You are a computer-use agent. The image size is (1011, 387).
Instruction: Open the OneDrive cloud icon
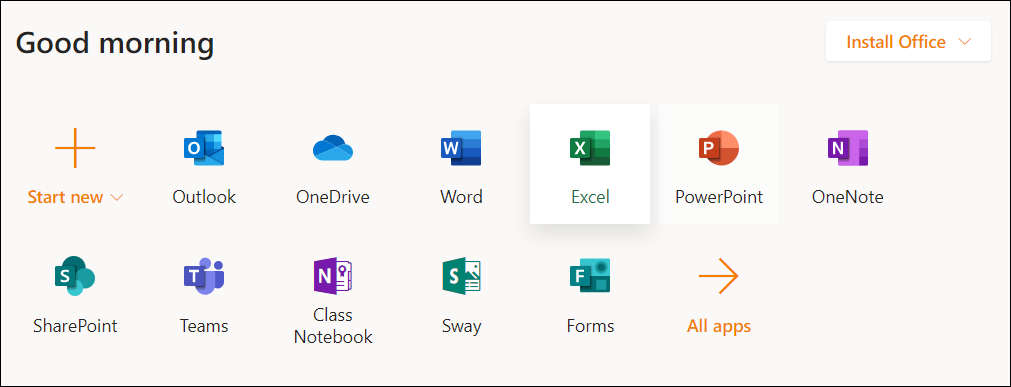[x=333, y=148]
